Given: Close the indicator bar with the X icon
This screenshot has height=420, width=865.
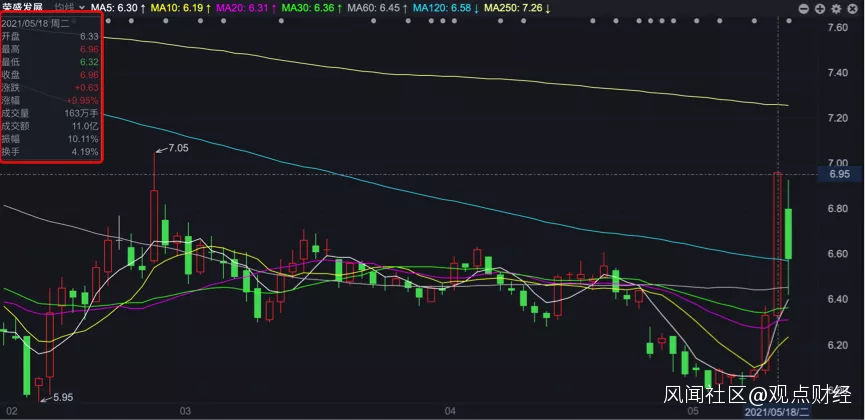Looking at the screenshot, I should [x=853, y=9].
